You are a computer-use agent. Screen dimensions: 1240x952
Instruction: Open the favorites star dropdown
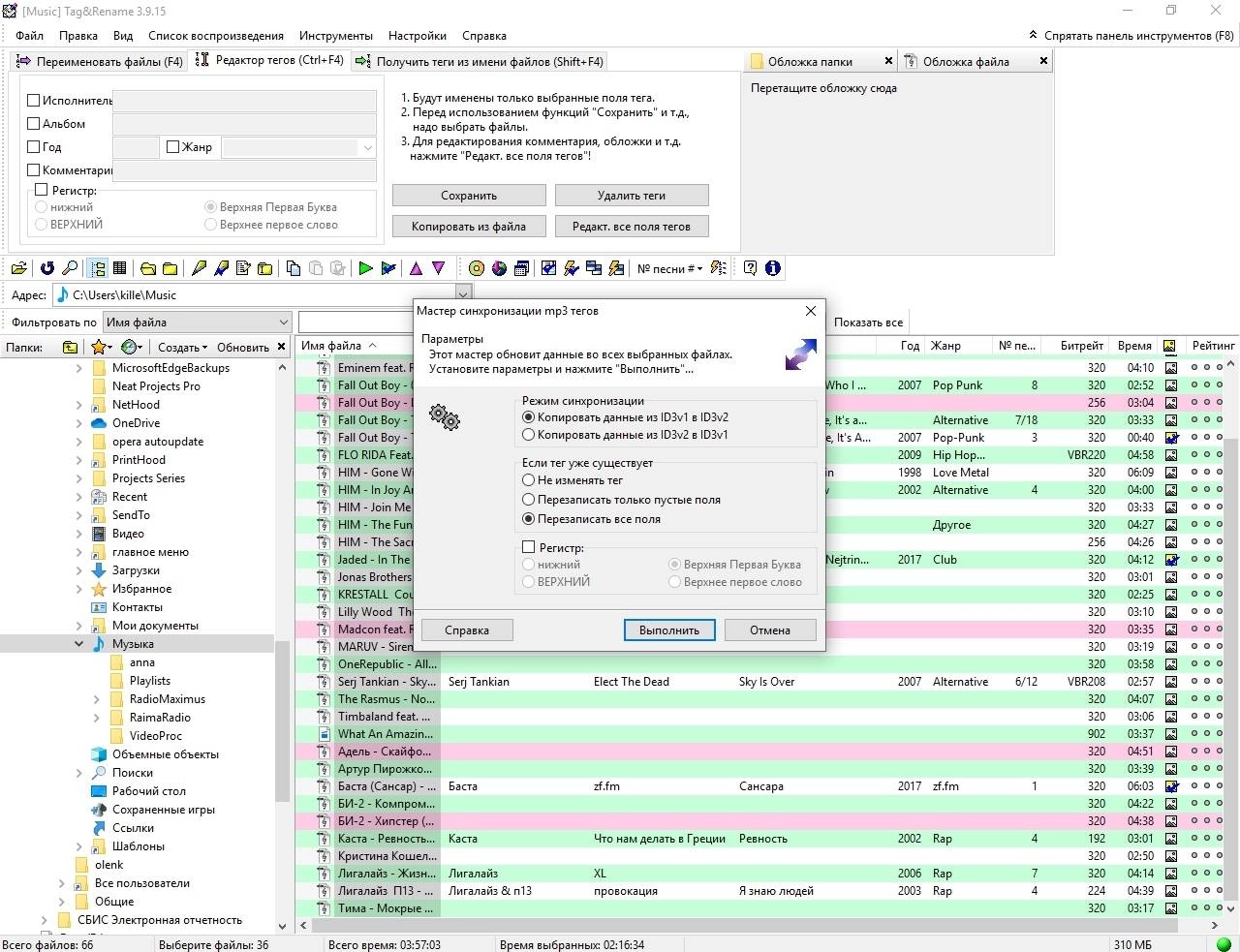click(102, 347)
